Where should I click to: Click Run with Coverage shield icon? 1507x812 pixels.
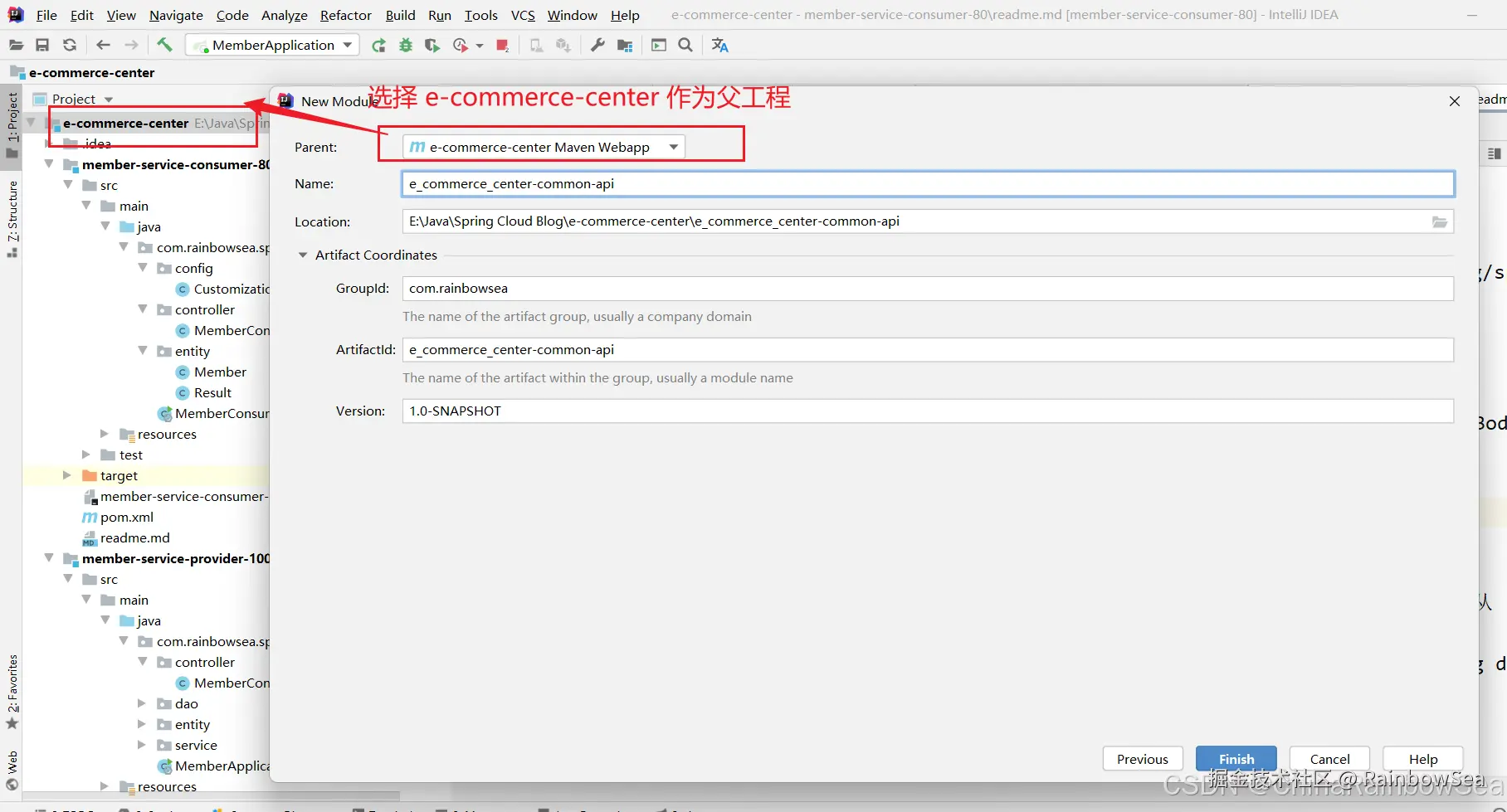click(432, 46)
